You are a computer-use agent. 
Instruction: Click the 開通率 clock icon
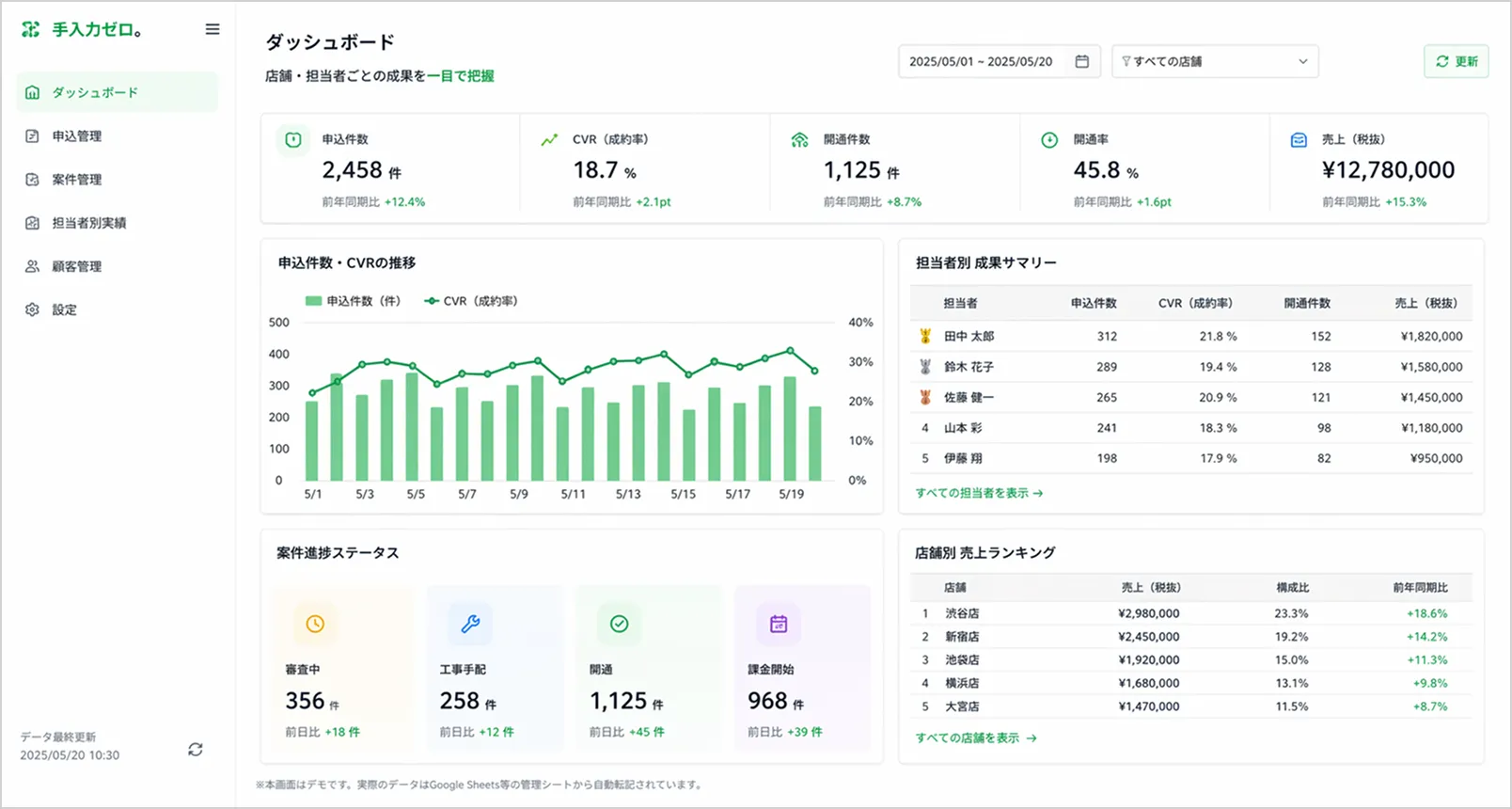1049,140
